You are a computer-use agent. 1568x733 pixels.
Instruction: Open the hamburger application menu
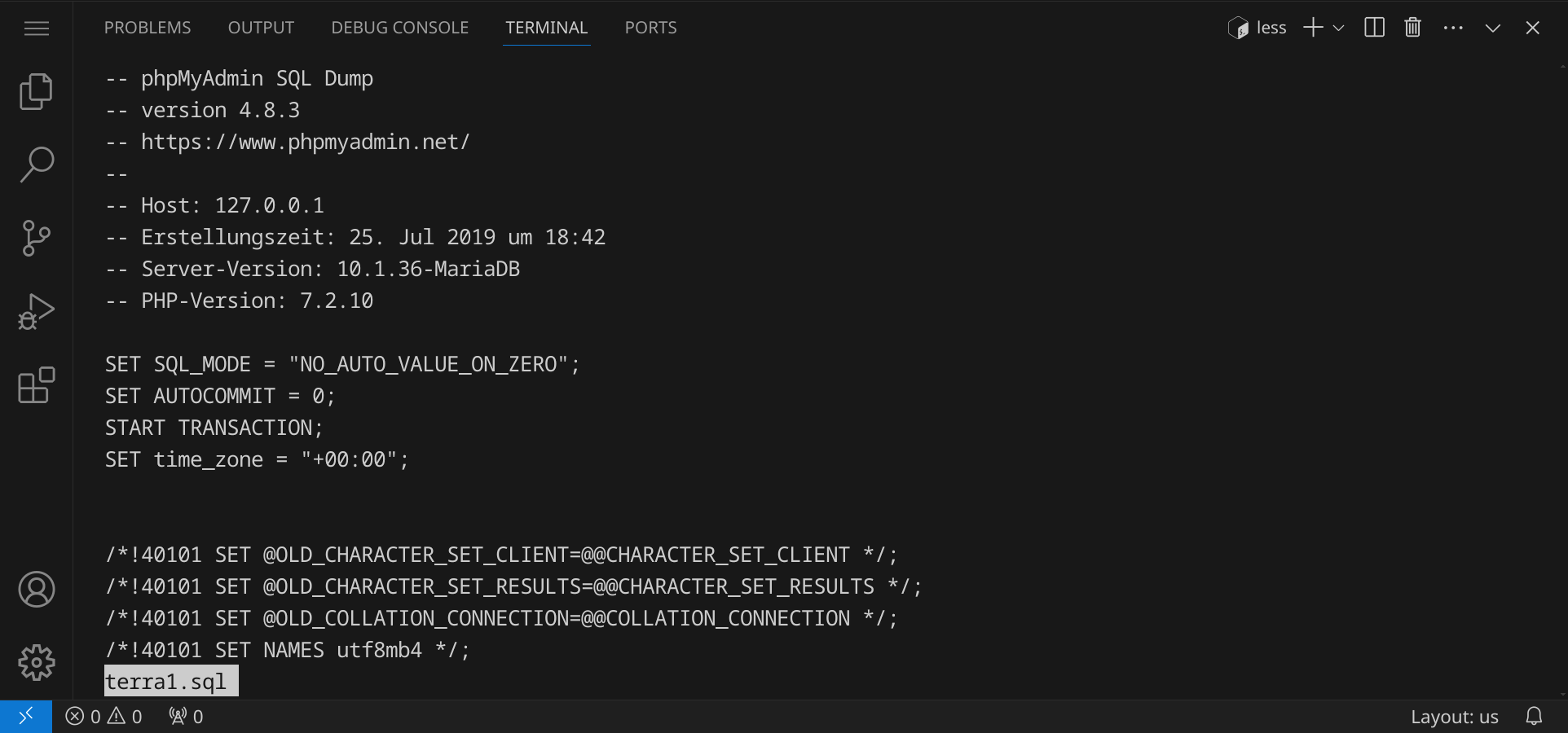coord(36,29)
